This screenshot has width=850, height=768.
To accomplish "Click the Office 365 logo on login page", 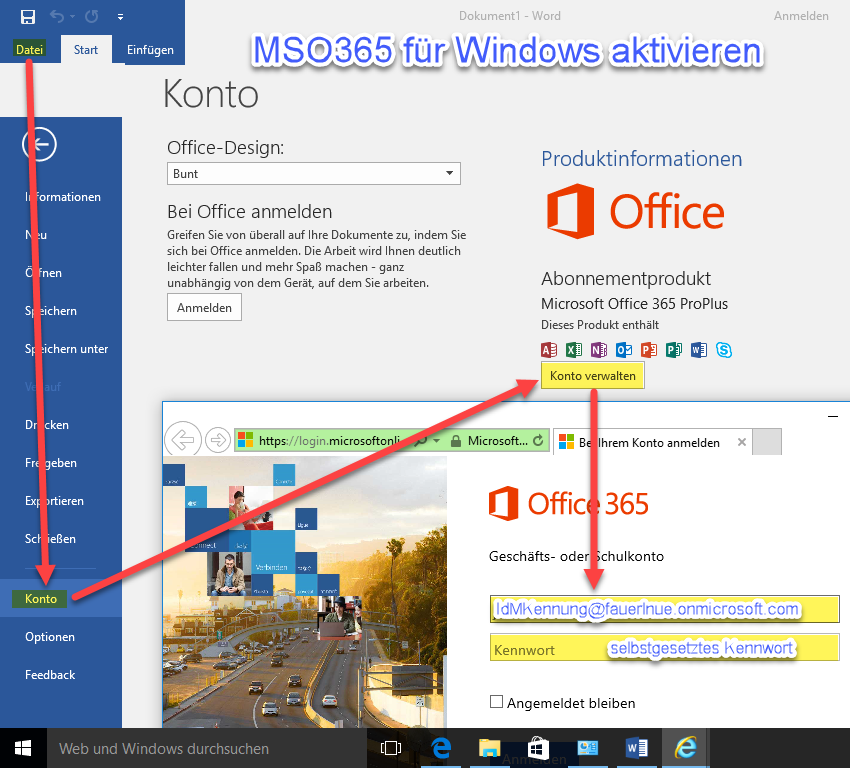I will (568, 504).
